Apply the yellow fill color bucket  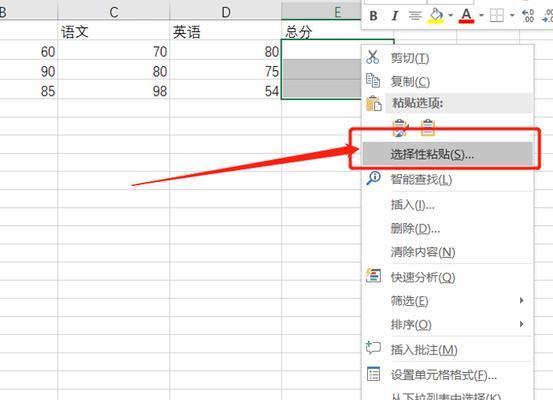(436, 16)
